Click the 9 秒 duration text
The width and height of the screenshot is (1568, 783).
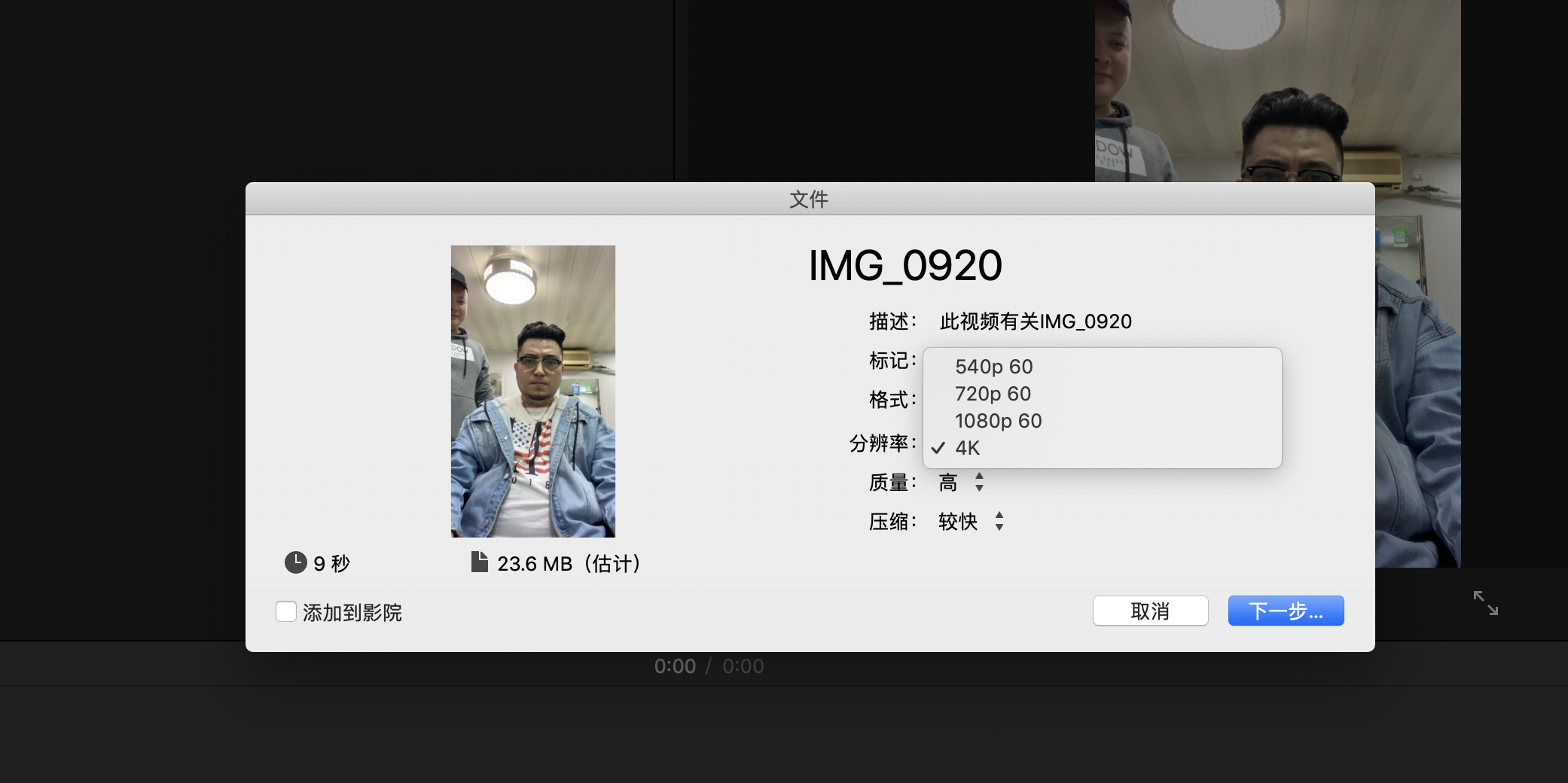(331, 563)
